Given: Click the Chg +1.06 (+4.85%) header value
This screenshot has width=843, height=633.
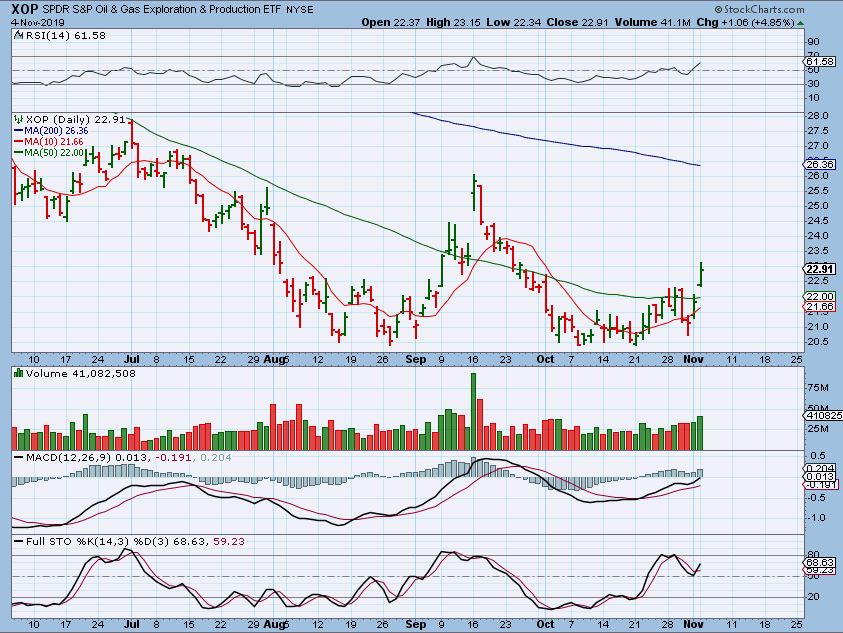Looking at the screenshot, I should coord(790,22).
